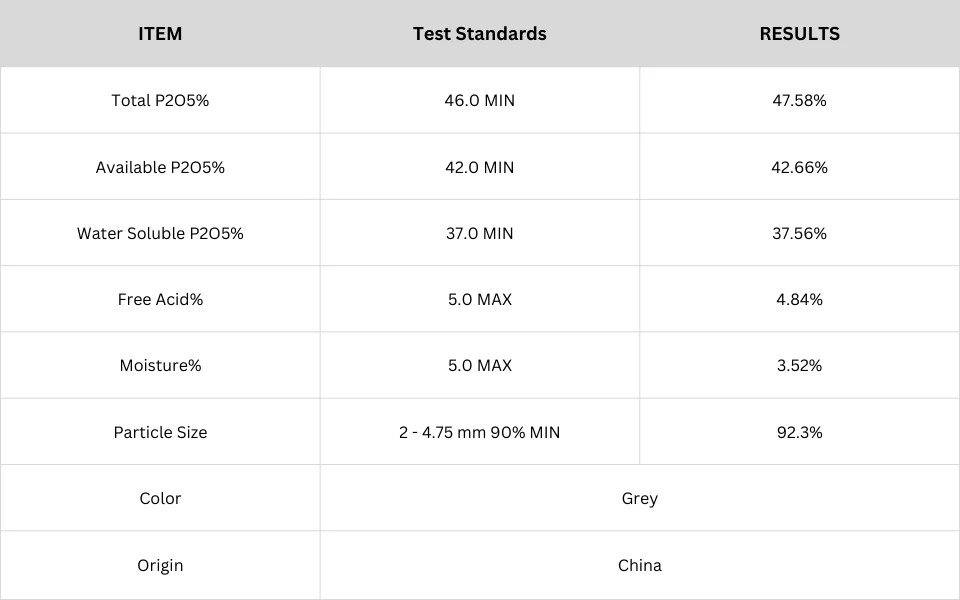The image size is (960, 600).
Task: Select the 2 - 4.75 mm 90% MIN cell
Action: click(x=479, y=432)
